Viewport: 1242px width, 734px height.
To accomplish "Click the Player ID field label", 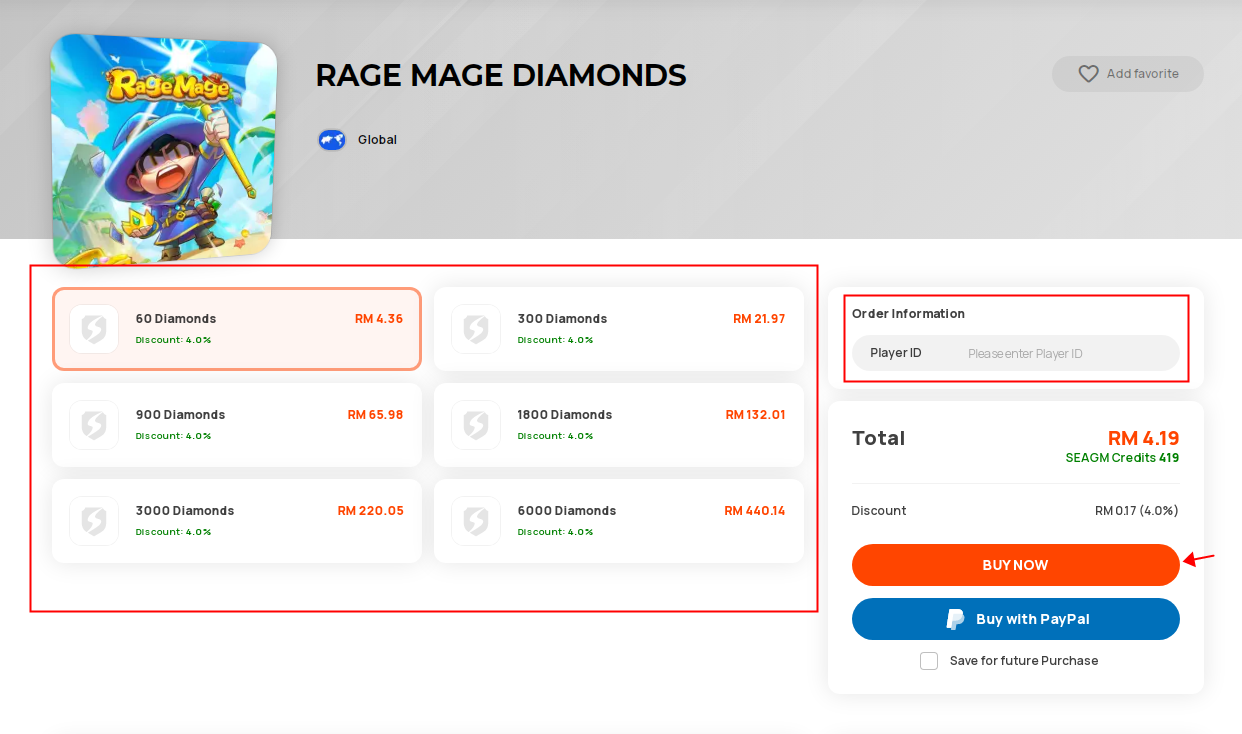I will pos(896,353).
